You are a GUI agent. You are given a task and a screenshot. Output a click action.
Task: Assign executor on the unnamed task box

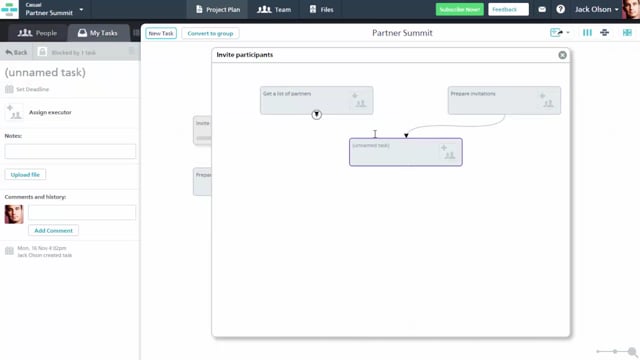click(x=448, y=152)
